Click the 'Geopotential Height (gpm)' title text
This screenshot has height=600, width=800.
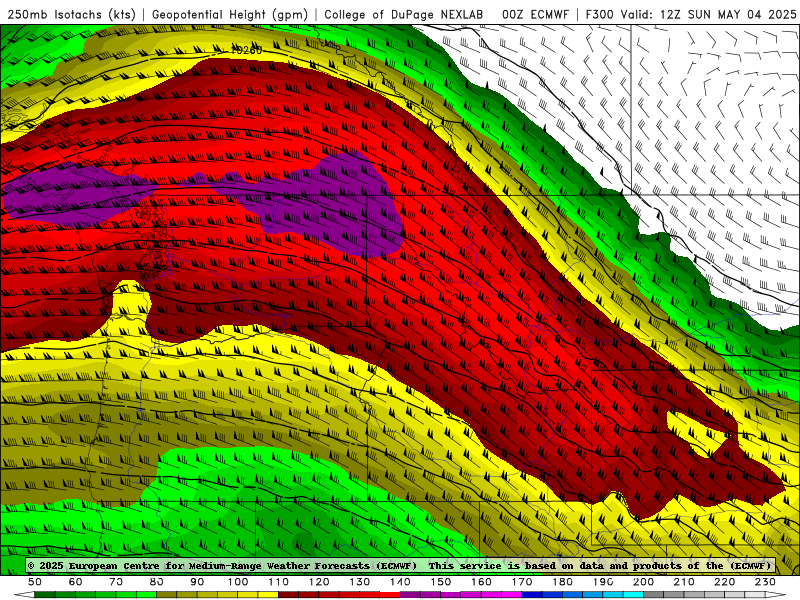(x=230, y=14)
